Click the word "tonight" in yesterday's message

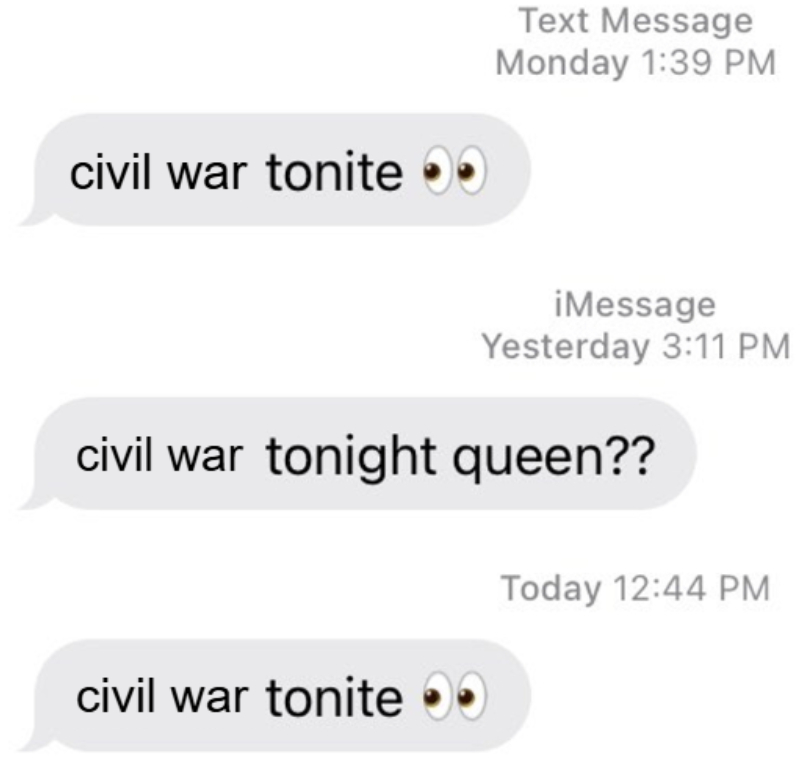point(350,457)
